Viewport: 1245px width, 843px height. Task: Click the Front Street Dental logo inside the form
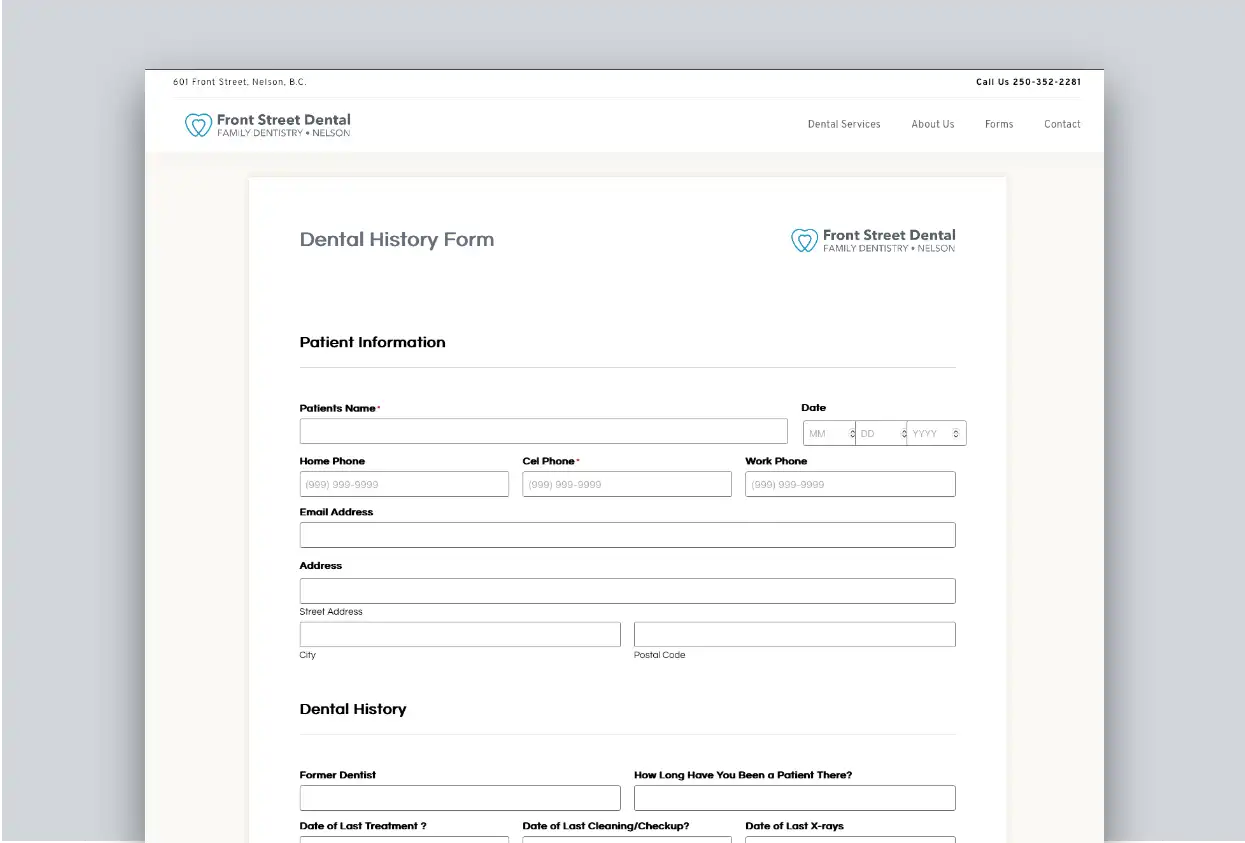coord(873,241)
